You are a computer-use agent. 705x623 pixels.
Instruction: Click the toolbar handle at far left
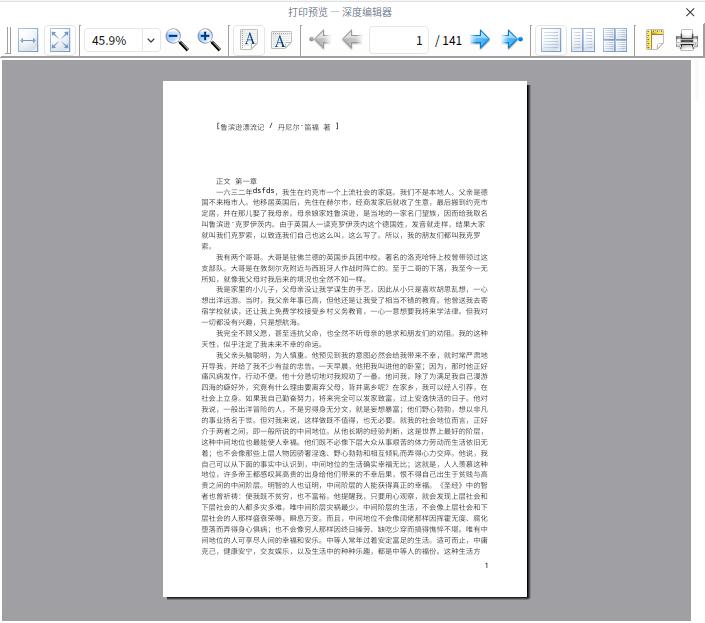pyautogui.click(x=7, y=40)
